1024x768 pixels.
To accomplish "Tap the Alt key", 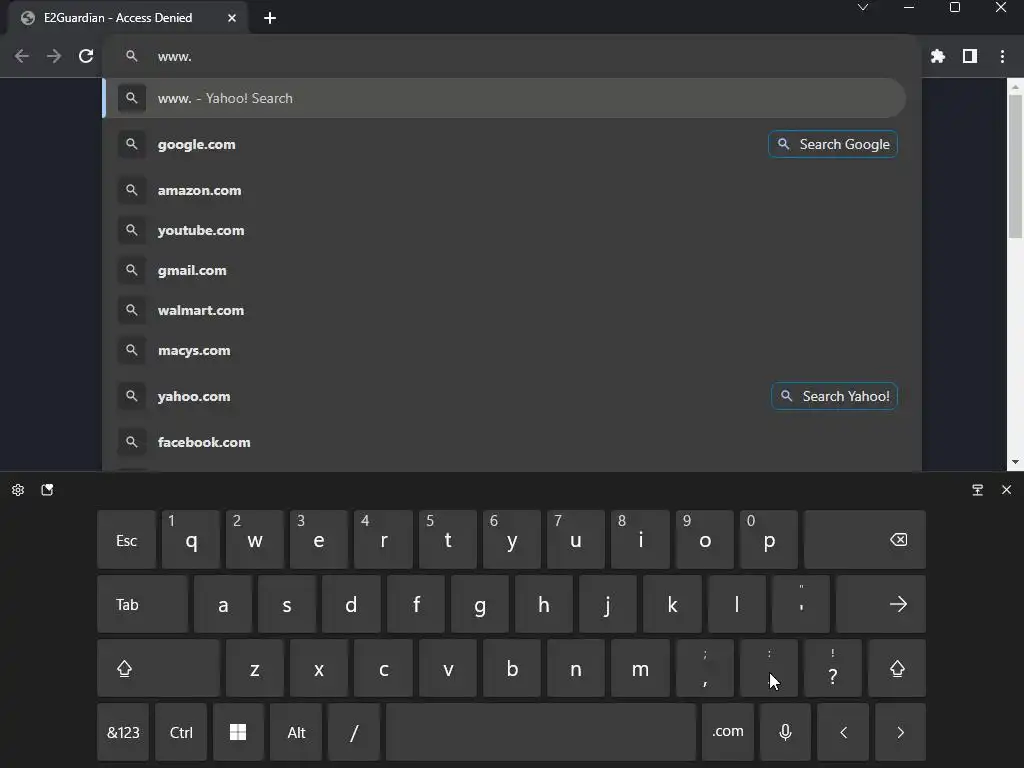I will (296, 732).
